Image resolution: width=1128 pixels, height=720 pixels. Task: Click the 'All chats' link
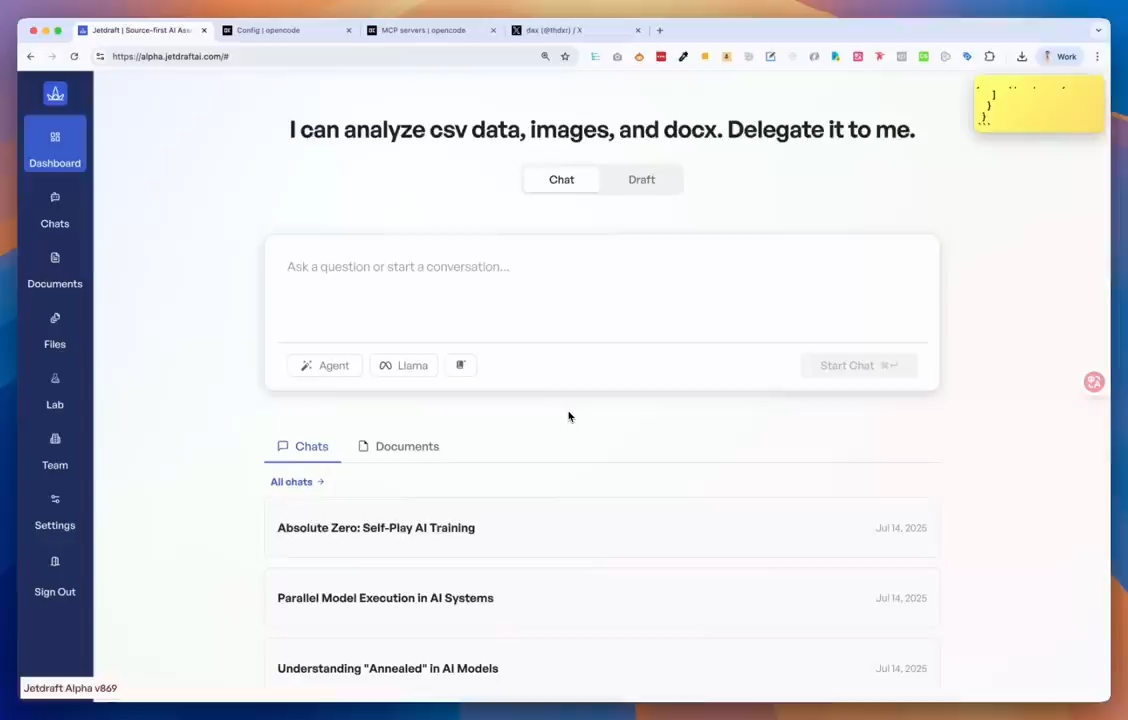296,481
